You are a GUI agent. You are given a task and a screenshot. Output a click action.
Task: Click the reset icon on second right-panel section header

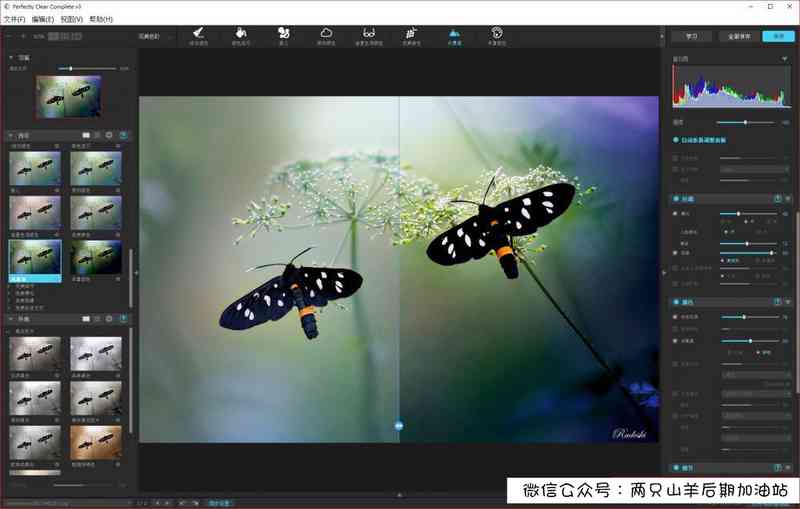pos(778,302)
